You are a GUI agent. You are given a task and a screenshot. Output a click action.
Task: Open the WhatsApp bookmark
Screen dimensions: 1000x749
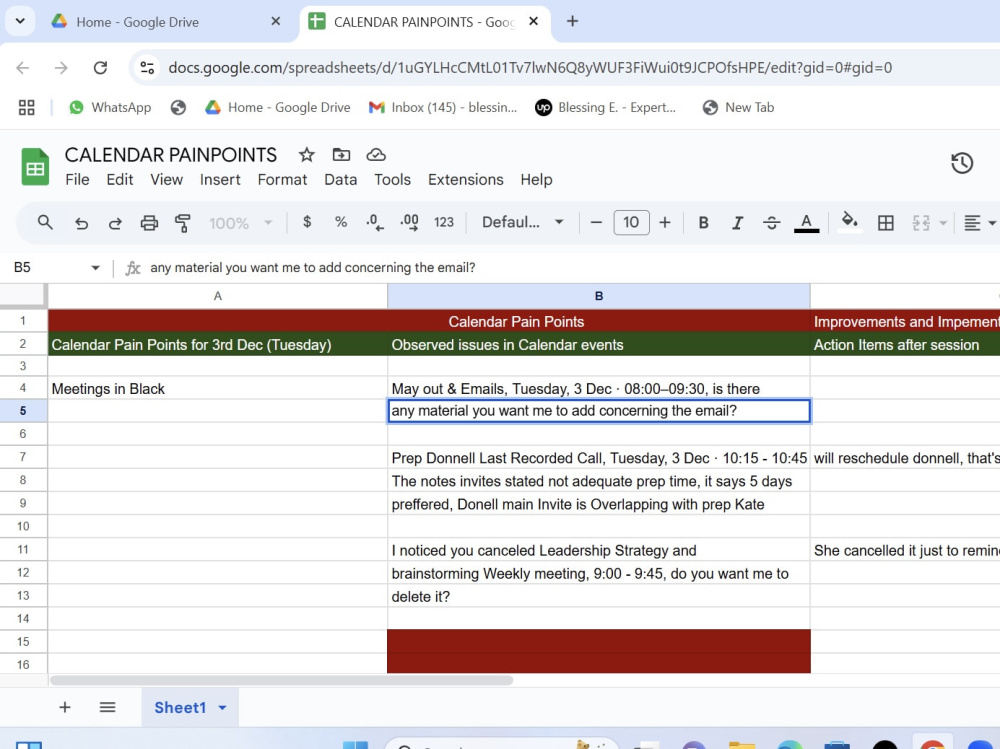[110, 107]
